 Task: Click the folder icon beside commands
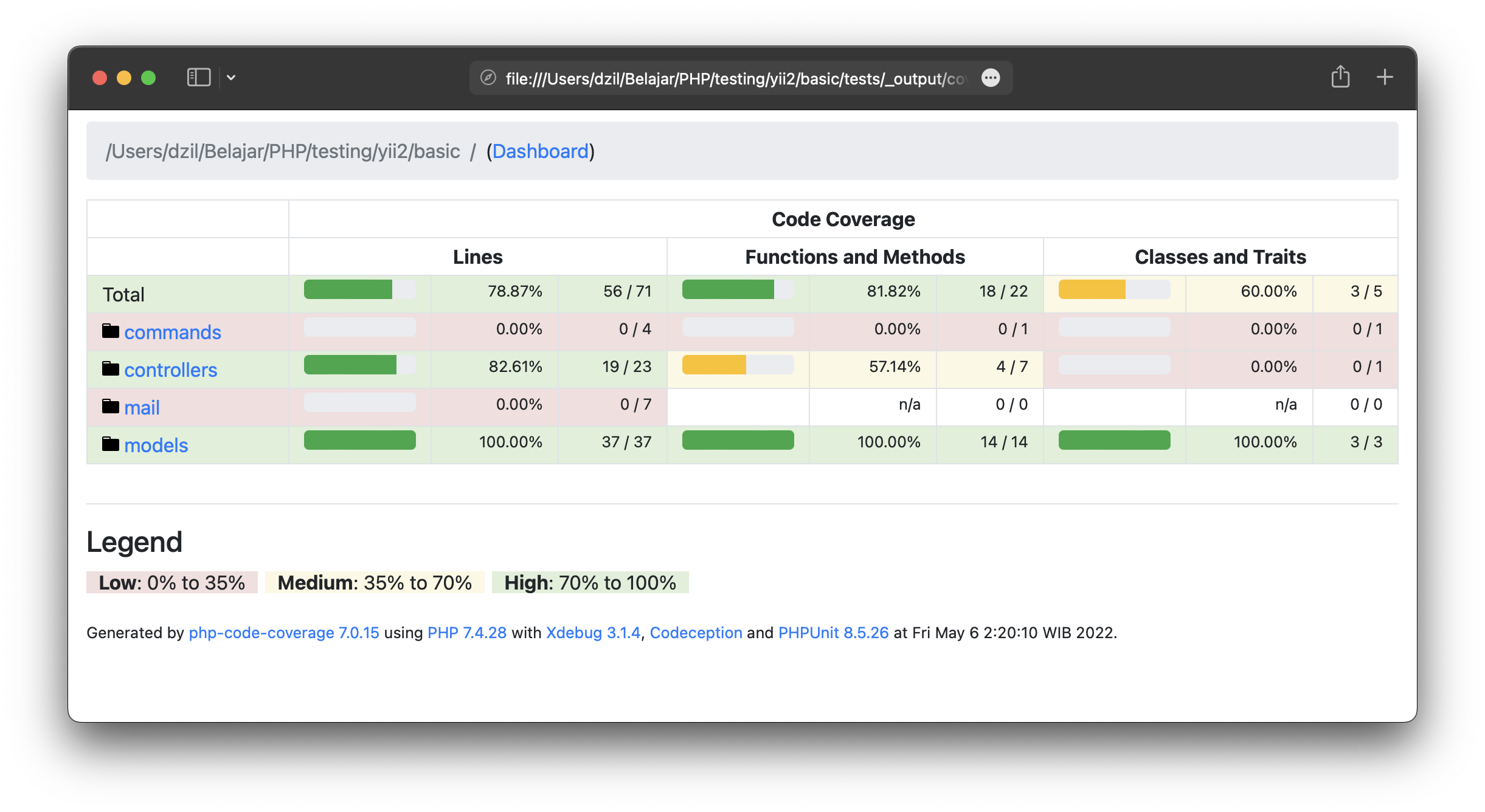pos(110,331)
